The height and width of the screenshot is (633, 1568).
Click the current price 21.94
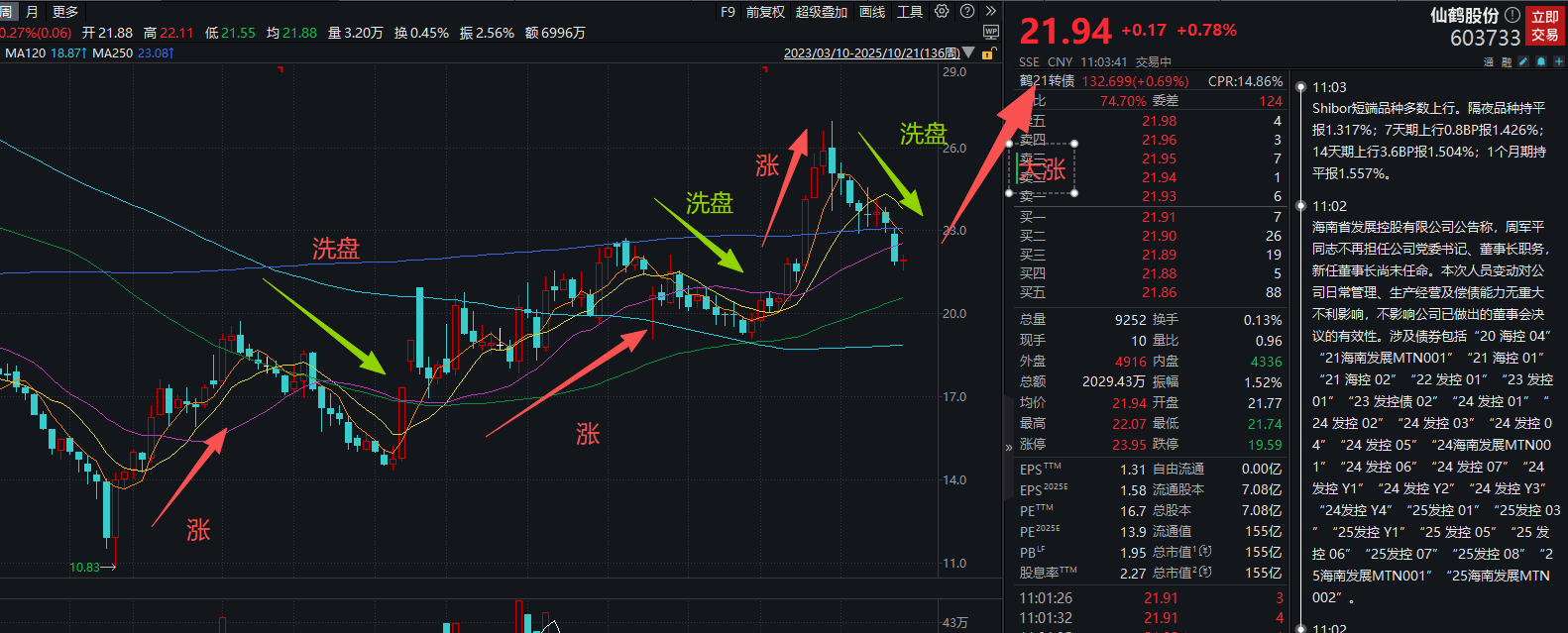[x=1065, y=32]
